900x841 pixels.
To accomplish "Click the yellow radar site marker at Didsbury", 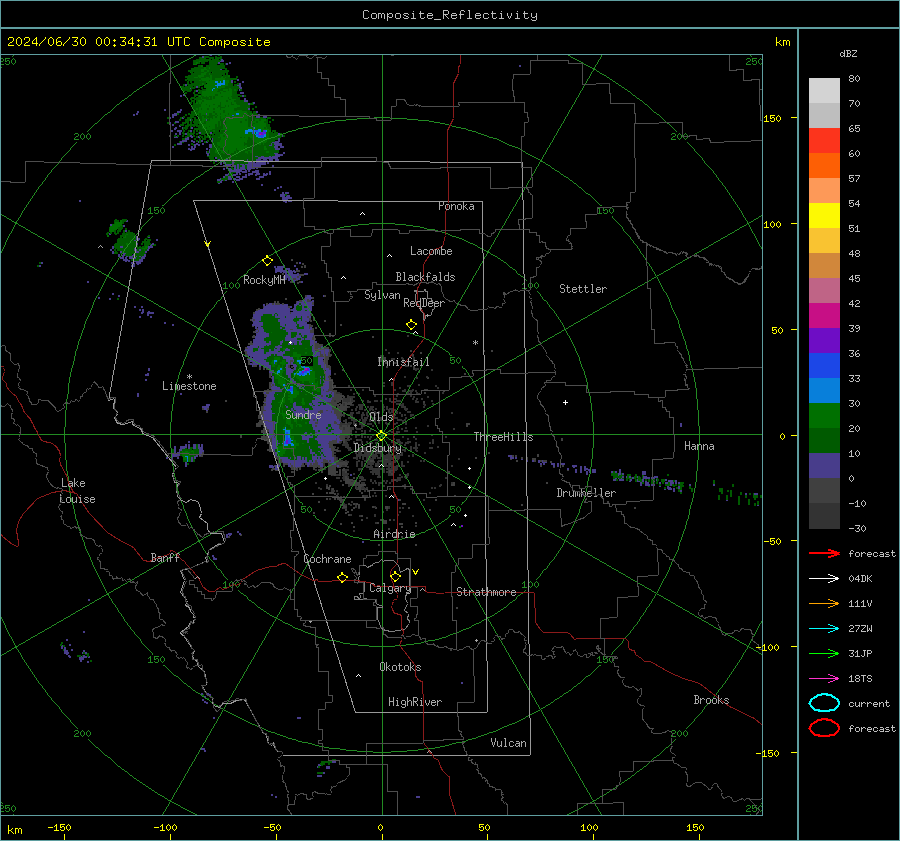I will pyautogui.click(x=382, y=435).
